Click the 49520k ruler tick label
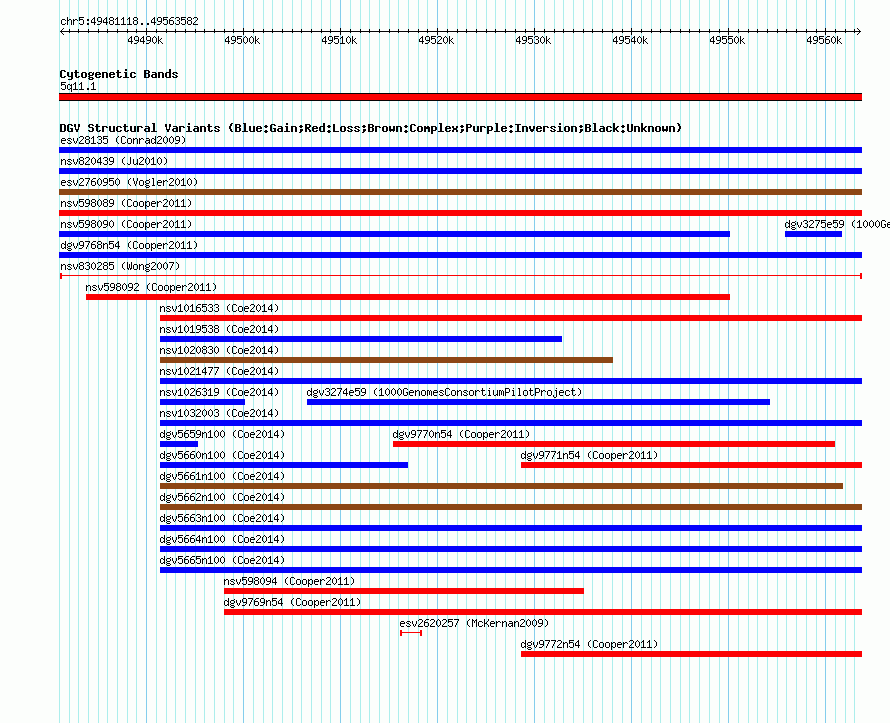Screen dimensions: 890x723 [436, 40]
